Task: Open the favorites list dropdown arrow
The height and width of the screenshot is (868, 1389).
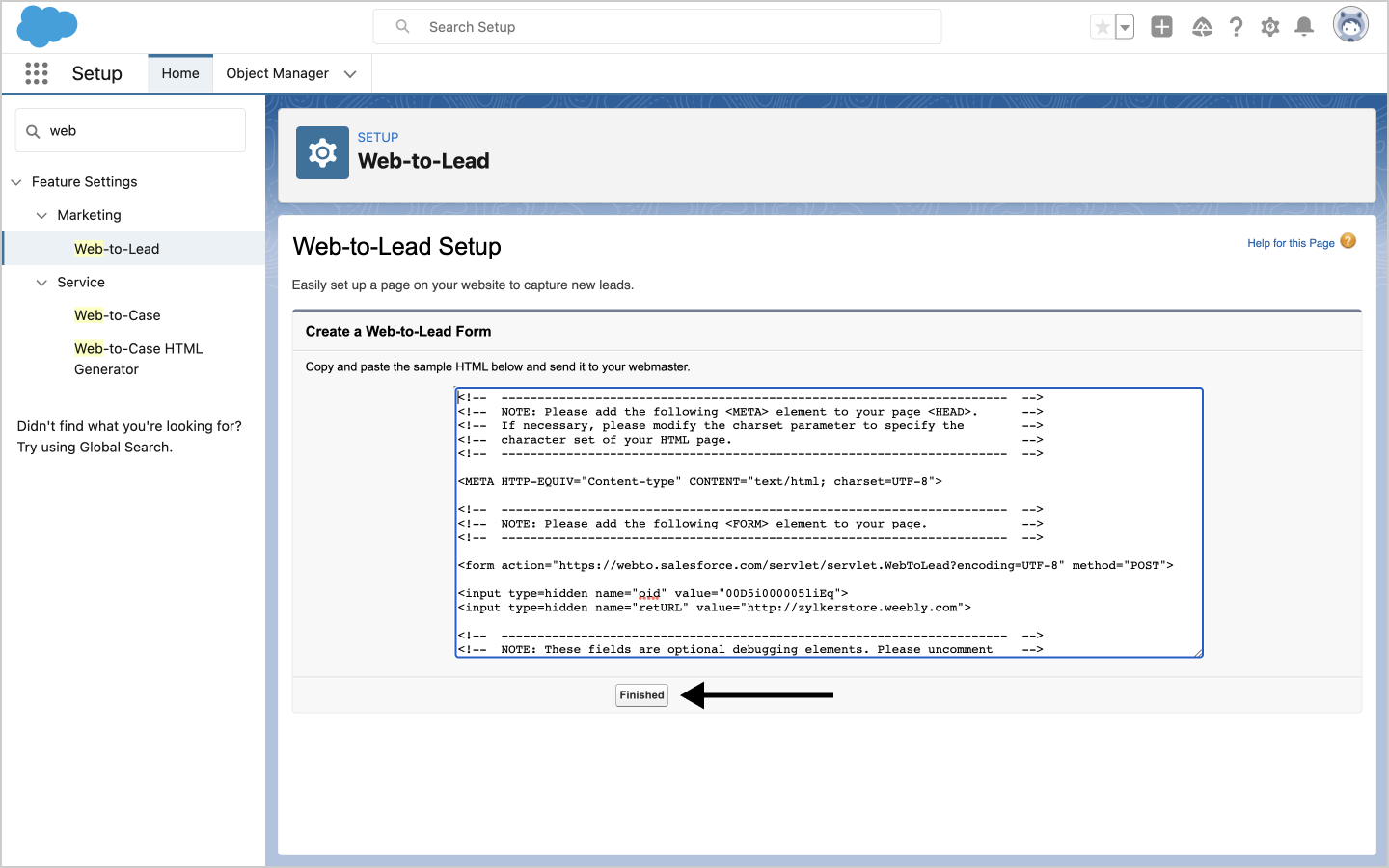Action: pyautogui.click(x=1125, y=27)
